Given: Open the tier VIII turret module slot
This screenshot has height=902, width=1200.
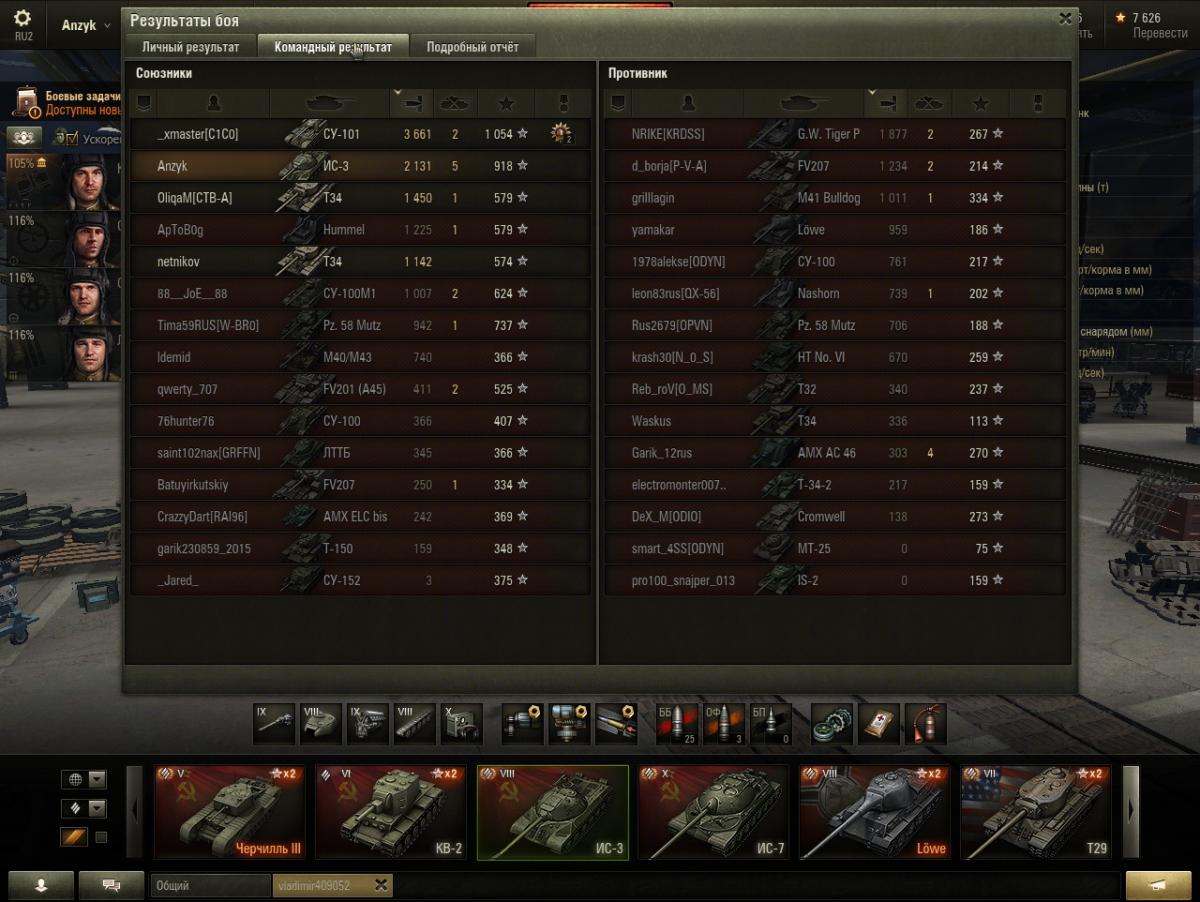Looking at the screenshot, I should coord(321,724).
